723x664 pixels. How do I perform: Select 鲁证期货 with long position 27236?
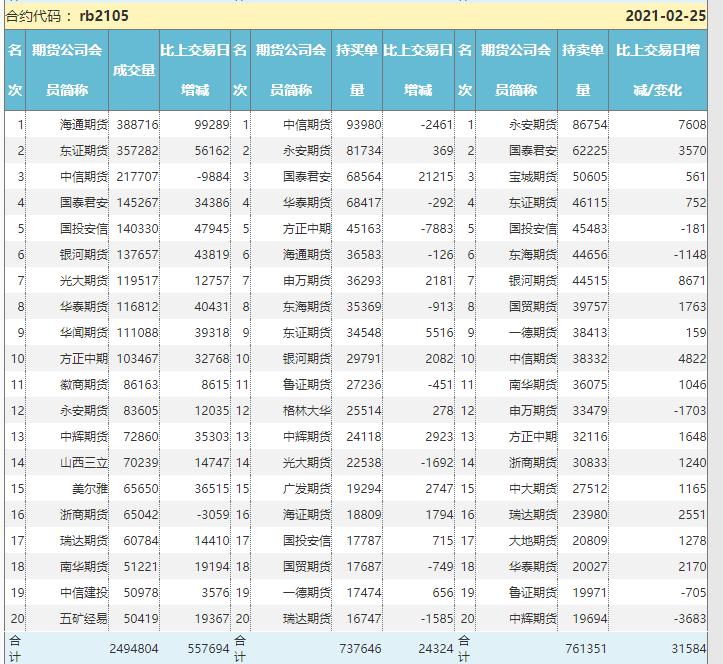[x=307, y=385]
